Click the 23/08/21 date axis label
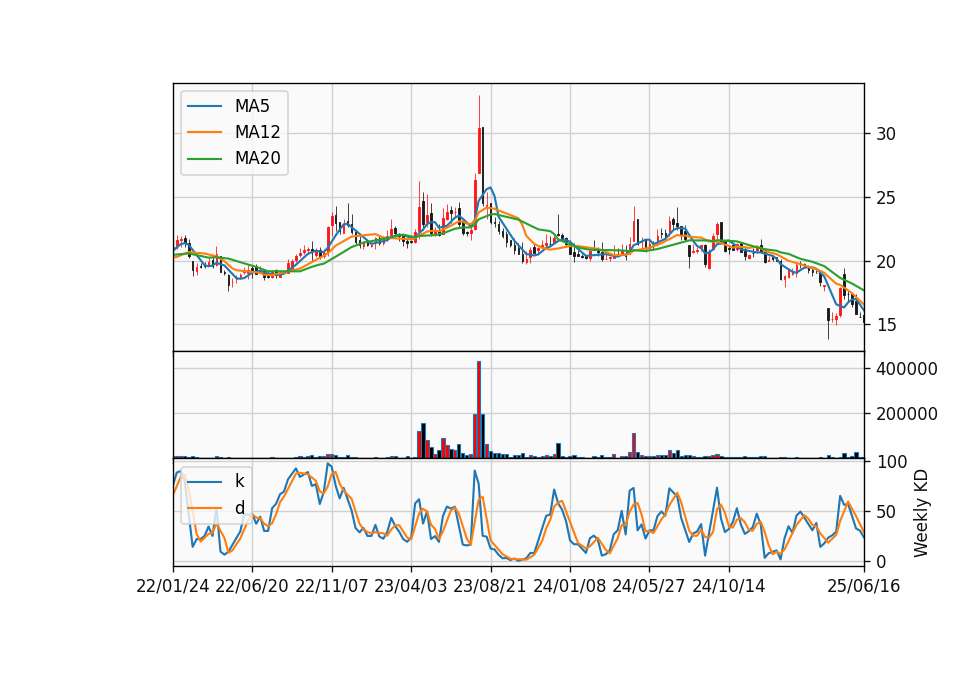960x690 pixels. 490,586
